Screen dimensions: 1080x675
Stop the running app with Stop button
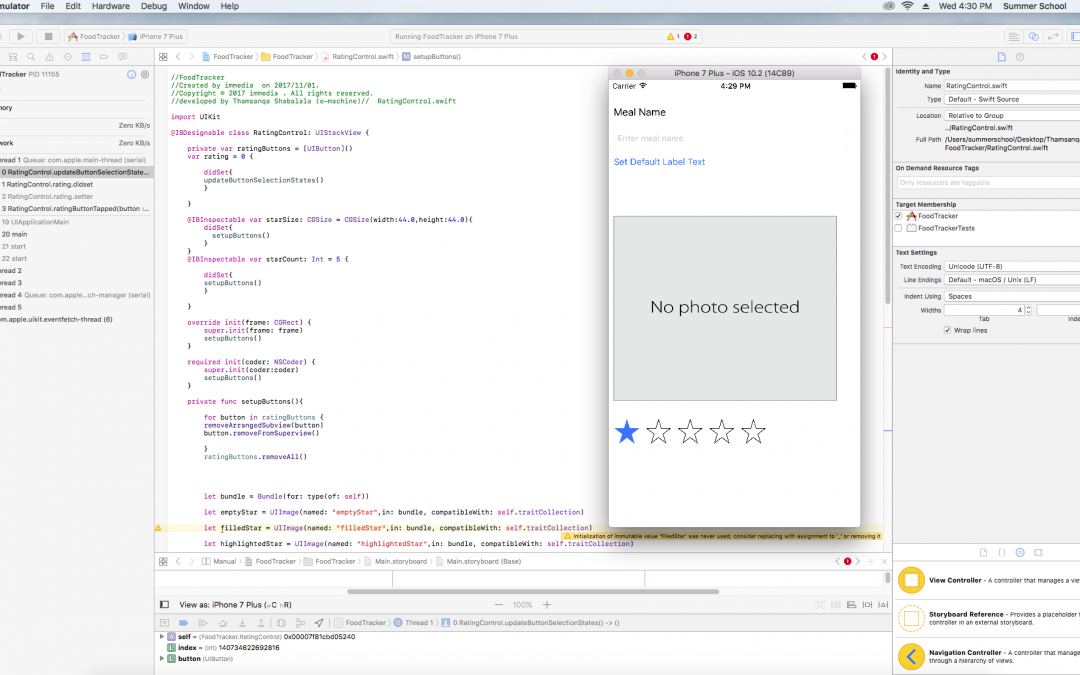point(47,36)
